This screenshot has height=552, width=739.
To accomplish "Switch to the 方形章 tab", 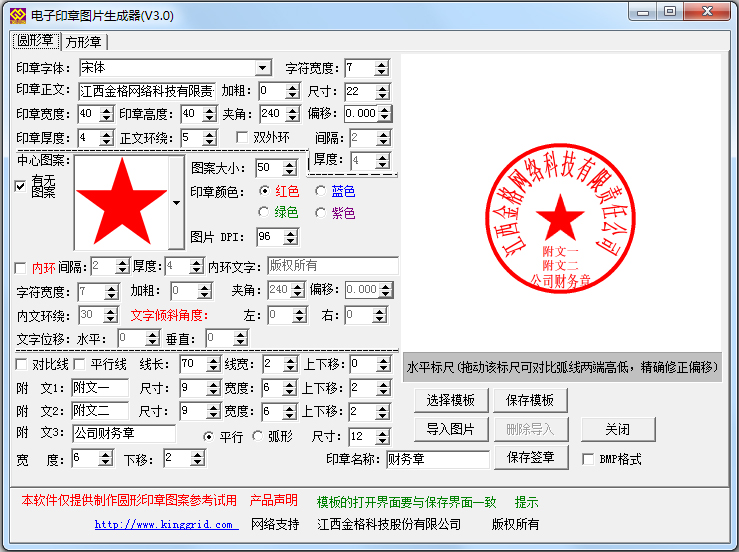I will click(x=83, y=42).
